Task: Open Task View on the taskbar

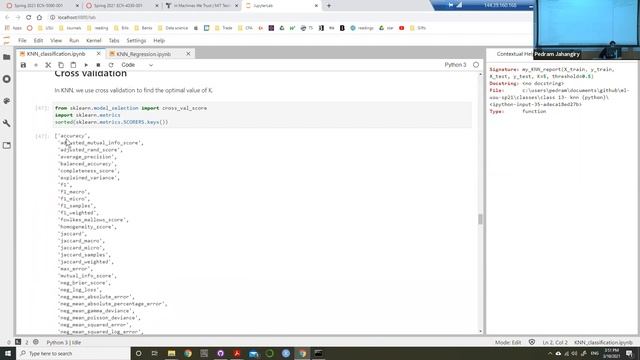Action: click(155, 353)
